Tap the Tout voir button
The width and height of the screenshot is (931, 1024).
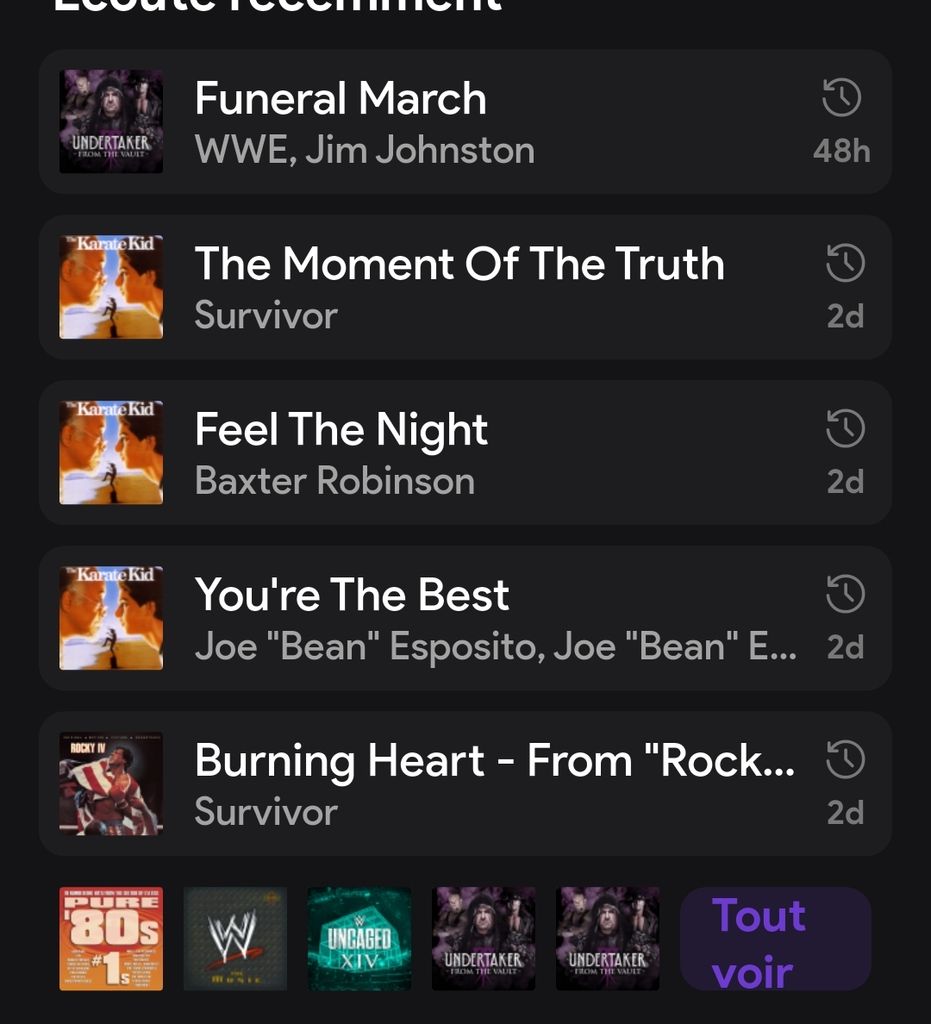click(775, 938)
